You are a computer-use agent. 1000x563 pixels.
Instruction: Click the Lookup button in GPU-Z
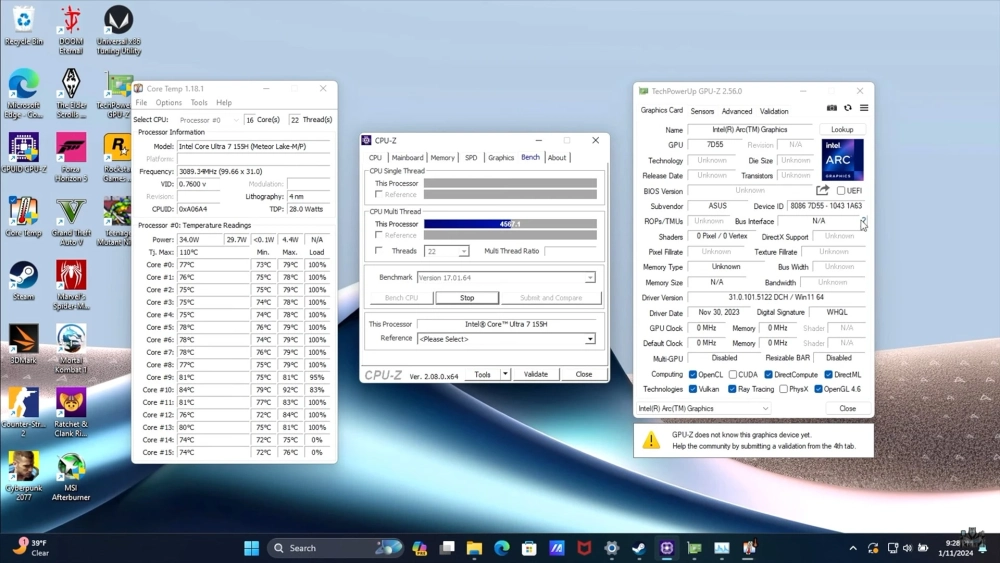coord(842,130)
